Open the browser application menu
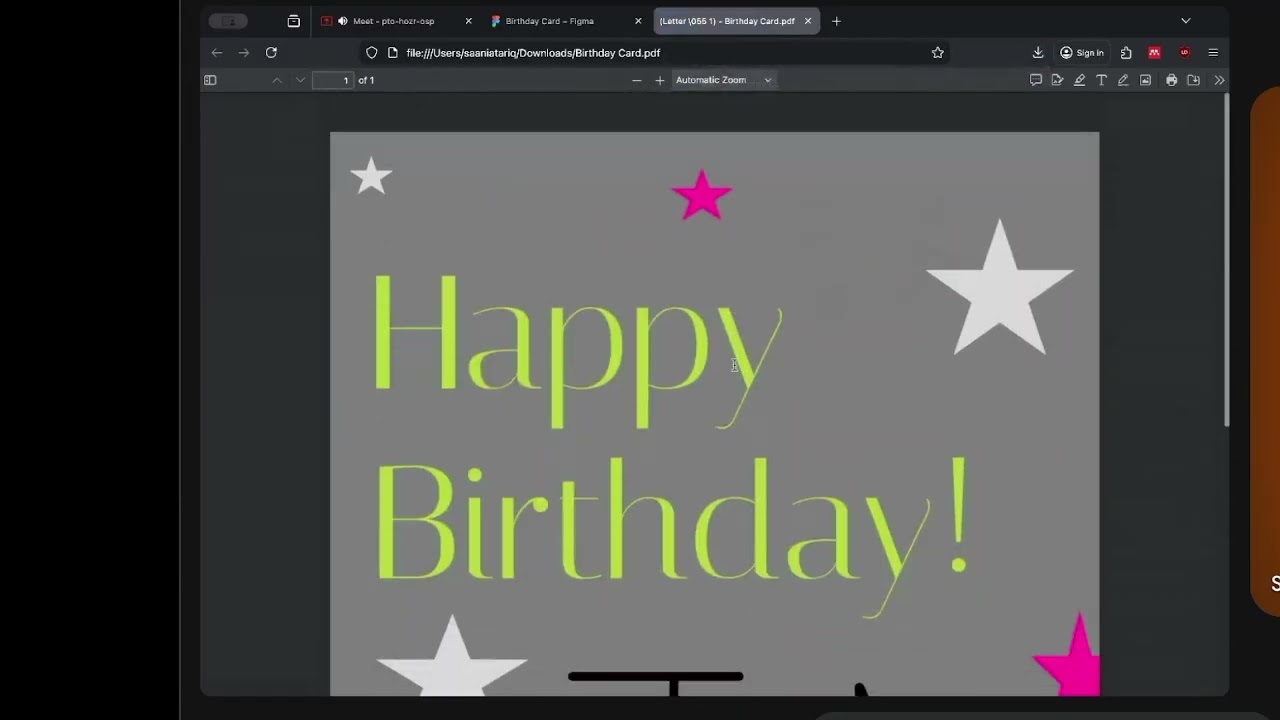 1213,52
